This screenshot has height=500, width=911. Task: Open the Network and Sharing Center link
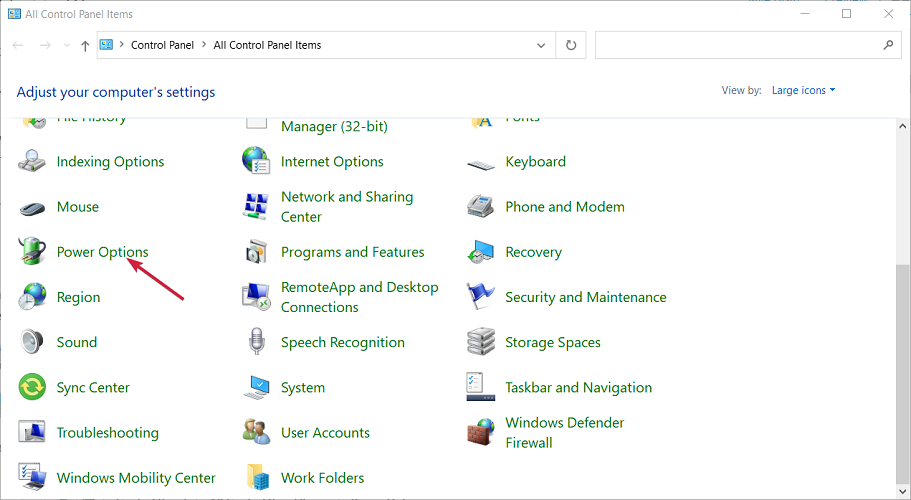pyautogui.click(x=347, y=207)
